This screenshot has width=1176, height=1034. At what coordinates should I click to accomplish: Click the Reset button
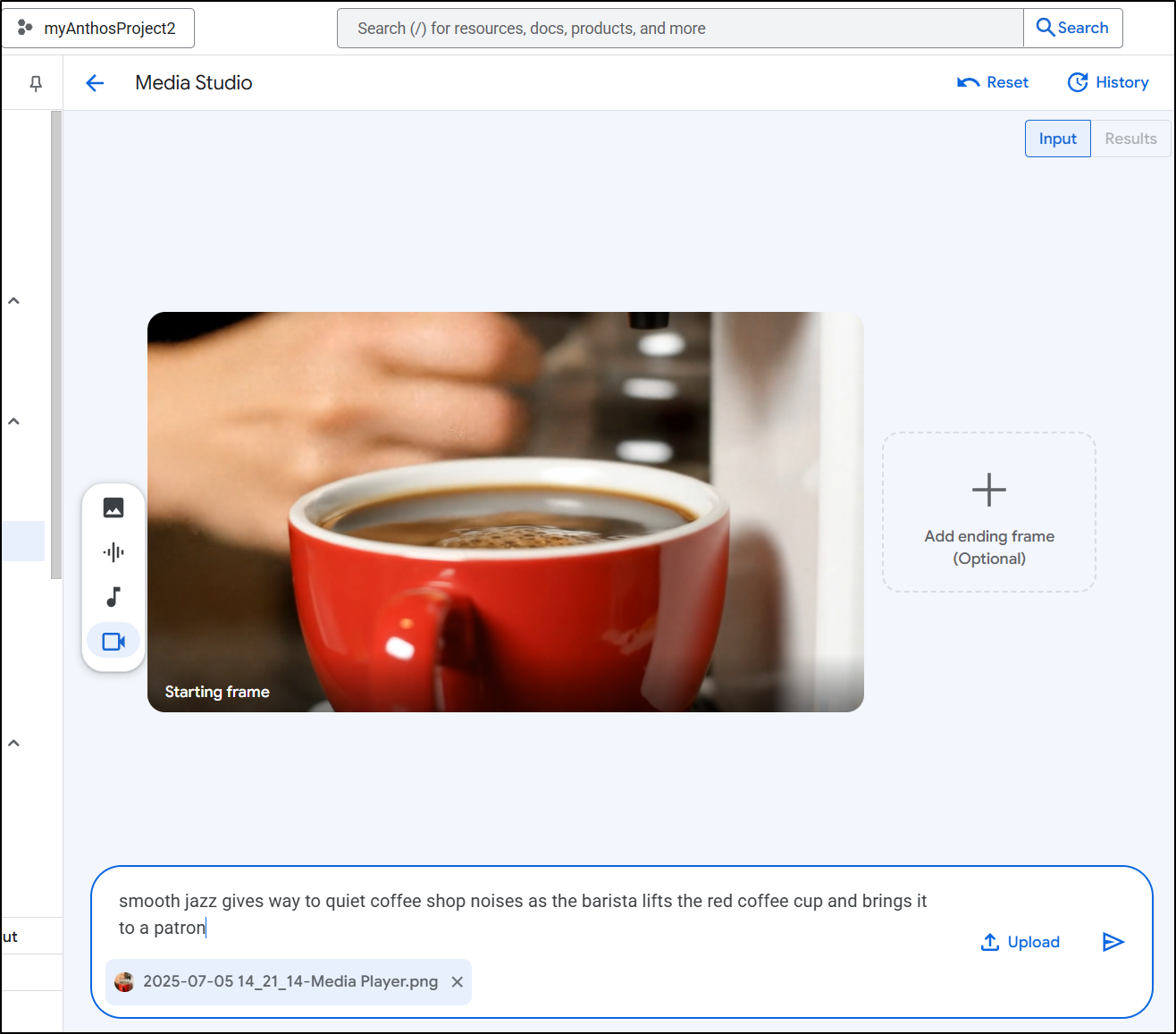[x=993, y=82]
